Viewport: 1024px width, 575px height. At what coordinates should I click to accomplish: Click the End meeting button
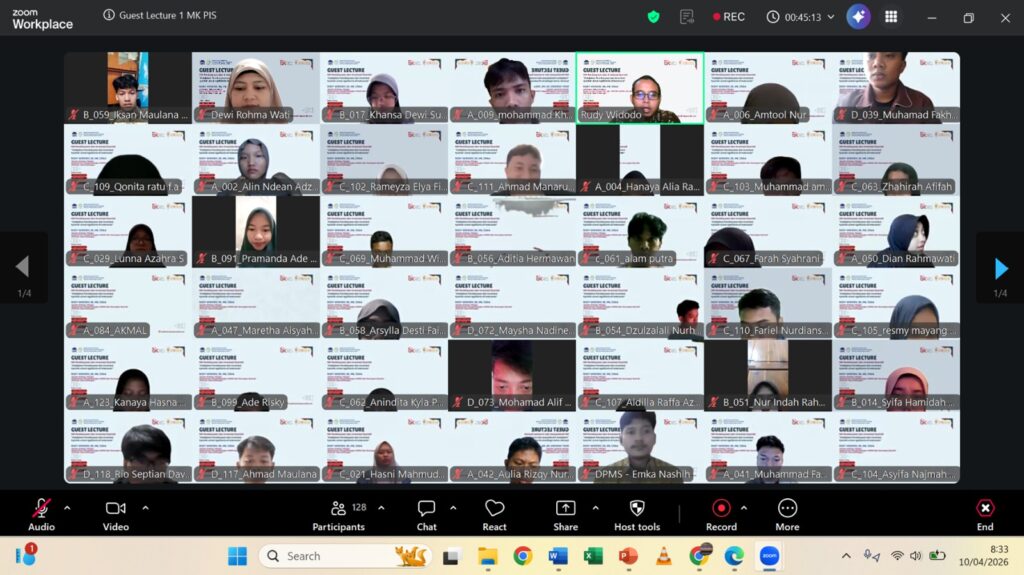[x=985, y=514]
